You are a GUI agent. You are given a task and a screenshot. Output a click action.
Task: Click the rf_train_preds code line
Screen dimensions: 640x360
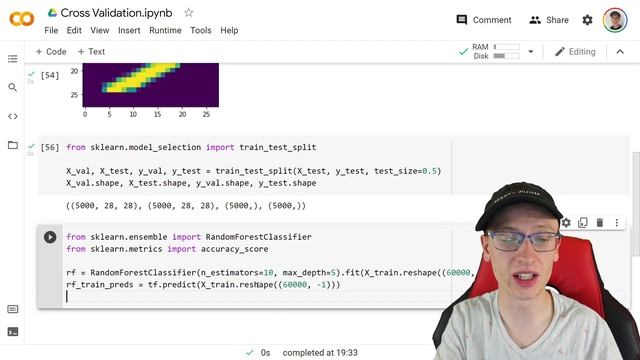(203, 284)
